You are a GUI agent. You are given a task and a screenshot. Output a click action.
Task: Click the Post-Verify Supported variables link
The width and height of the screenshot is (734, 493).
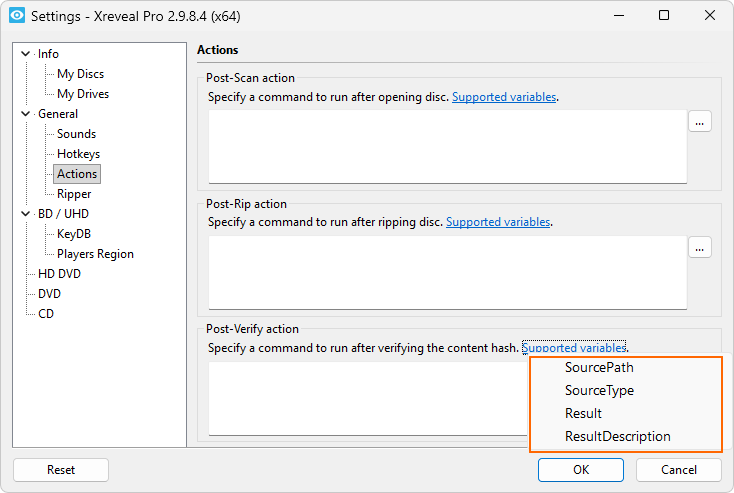tap(574, 347)
